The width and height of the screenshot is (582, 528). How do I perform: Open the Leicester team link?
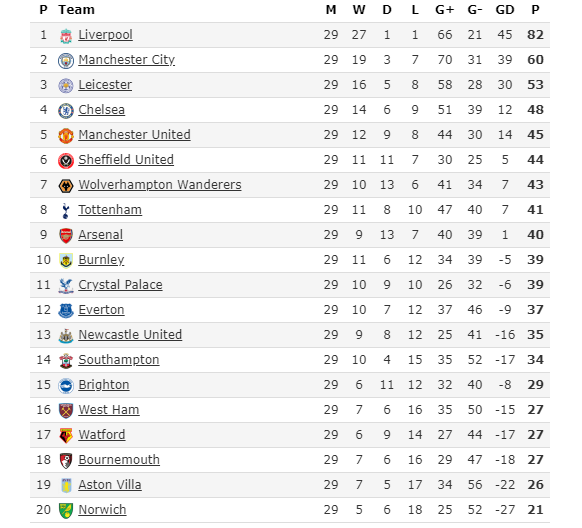(105, 85)
